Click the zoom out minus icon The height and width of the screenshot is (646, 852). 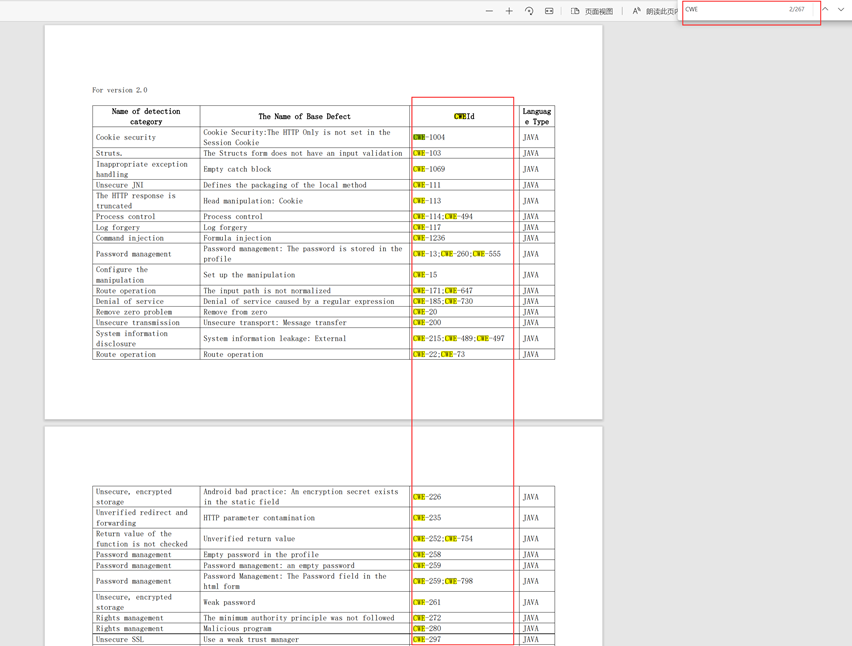click(489, 11)
